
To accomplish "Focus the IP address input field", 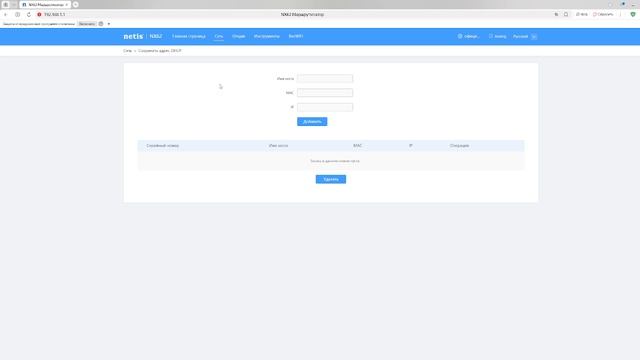I will point(325,107).
